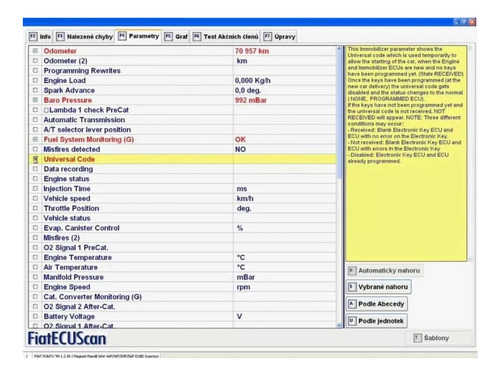The height and width of the screenshot is (375, 500).
Task: Click the F2 key icon beside Info
Action: (x=33, y=36)
